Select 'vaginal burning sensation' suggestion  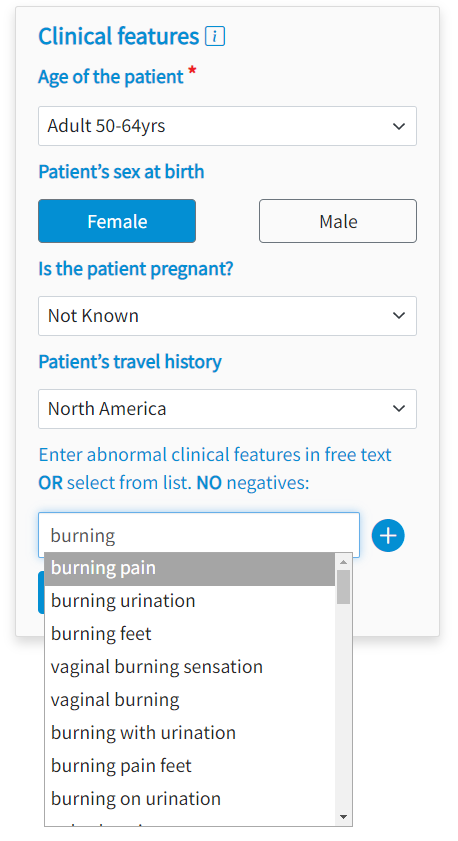[x=190, y=667]
